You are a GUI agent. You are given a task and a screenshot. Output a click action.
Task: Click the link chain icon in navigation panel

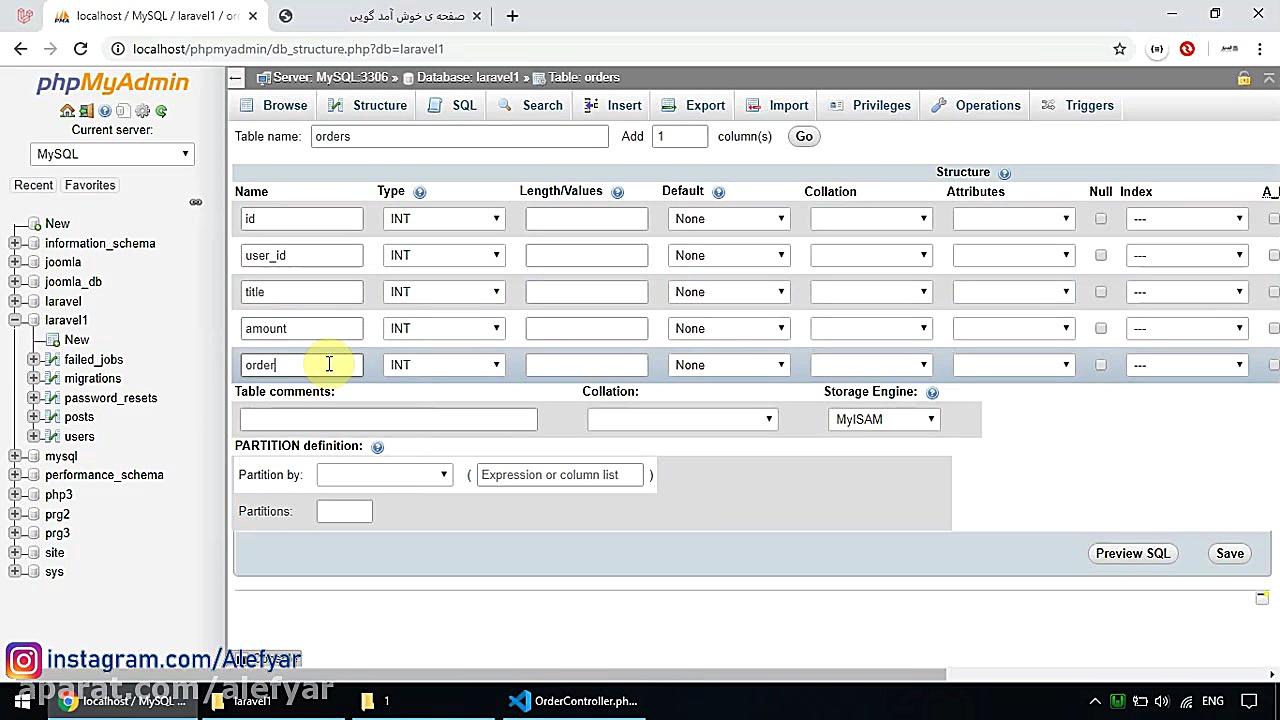click(x=196, y=202)
